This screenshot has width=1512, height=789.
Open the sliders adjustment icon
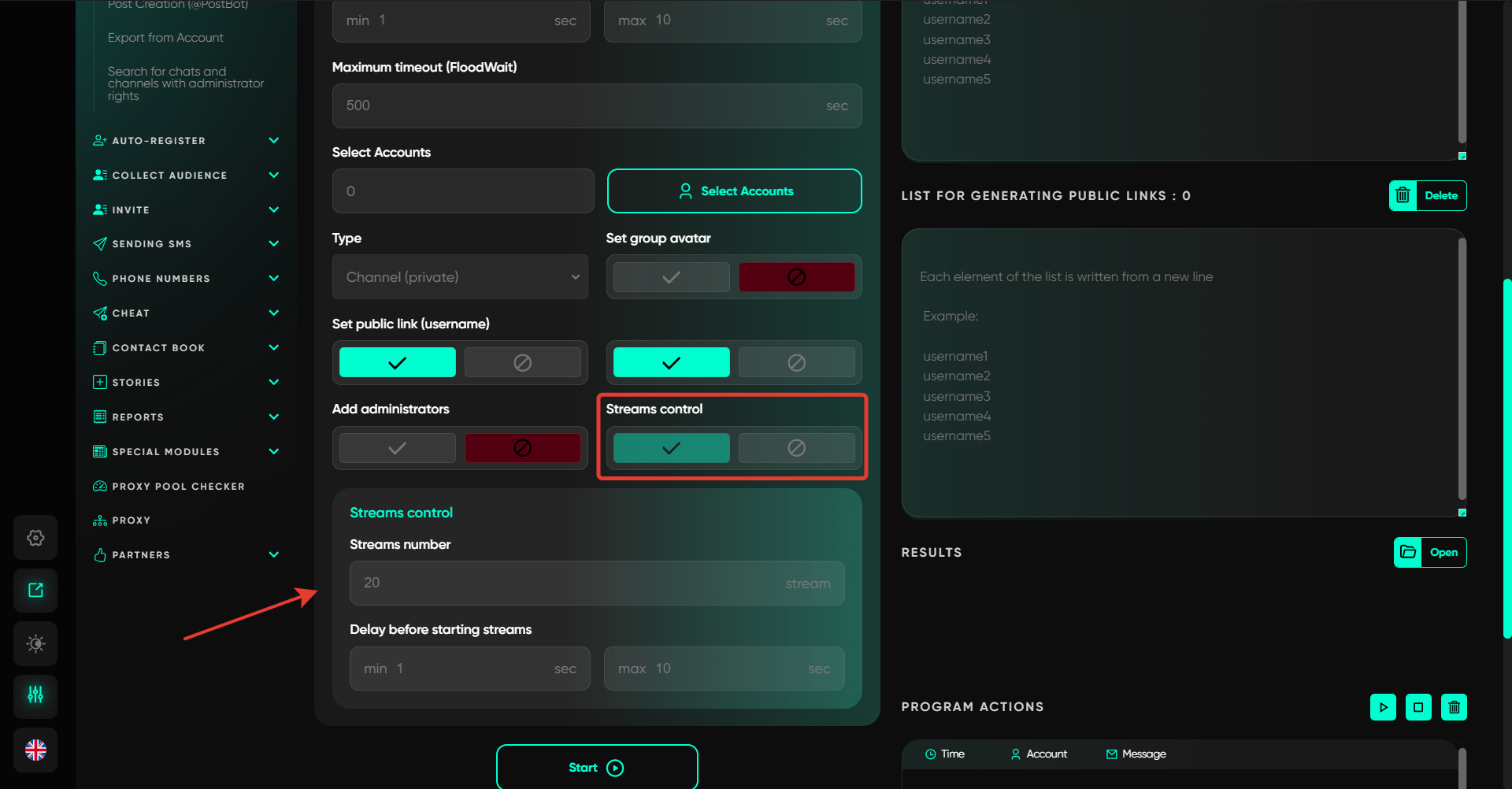[35, 695]
